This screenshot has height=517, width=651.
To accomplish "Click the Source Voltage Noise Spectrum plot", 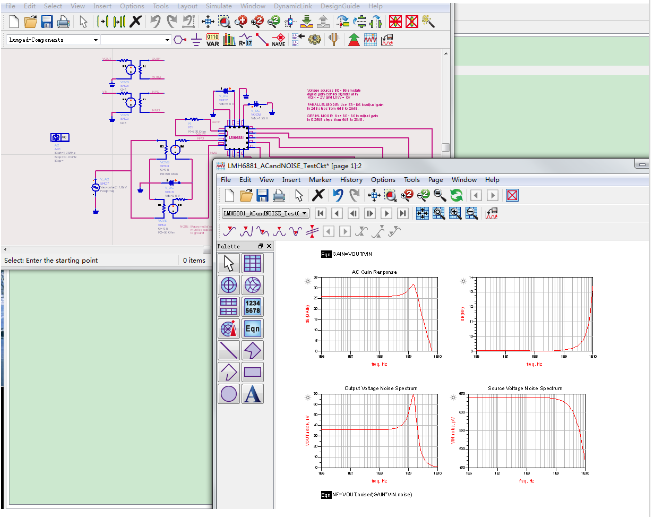I will [526, 432].
